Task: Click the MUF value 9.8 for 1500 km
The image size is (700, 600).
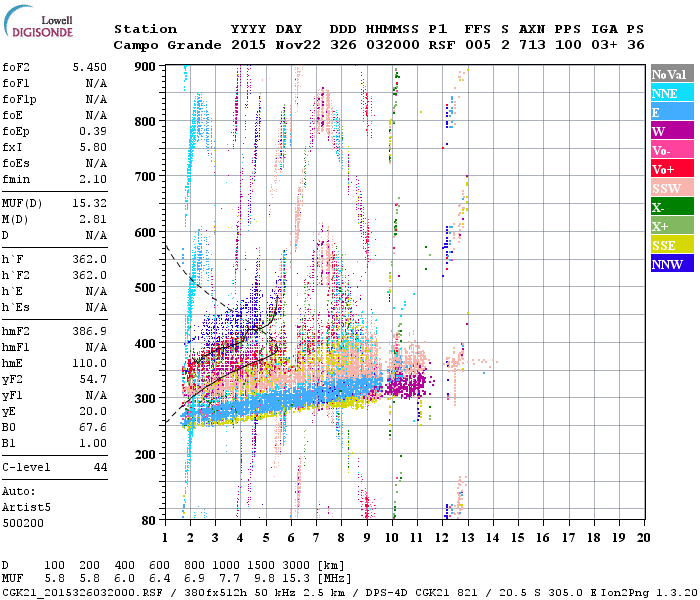Action: [x=264, y=579]
